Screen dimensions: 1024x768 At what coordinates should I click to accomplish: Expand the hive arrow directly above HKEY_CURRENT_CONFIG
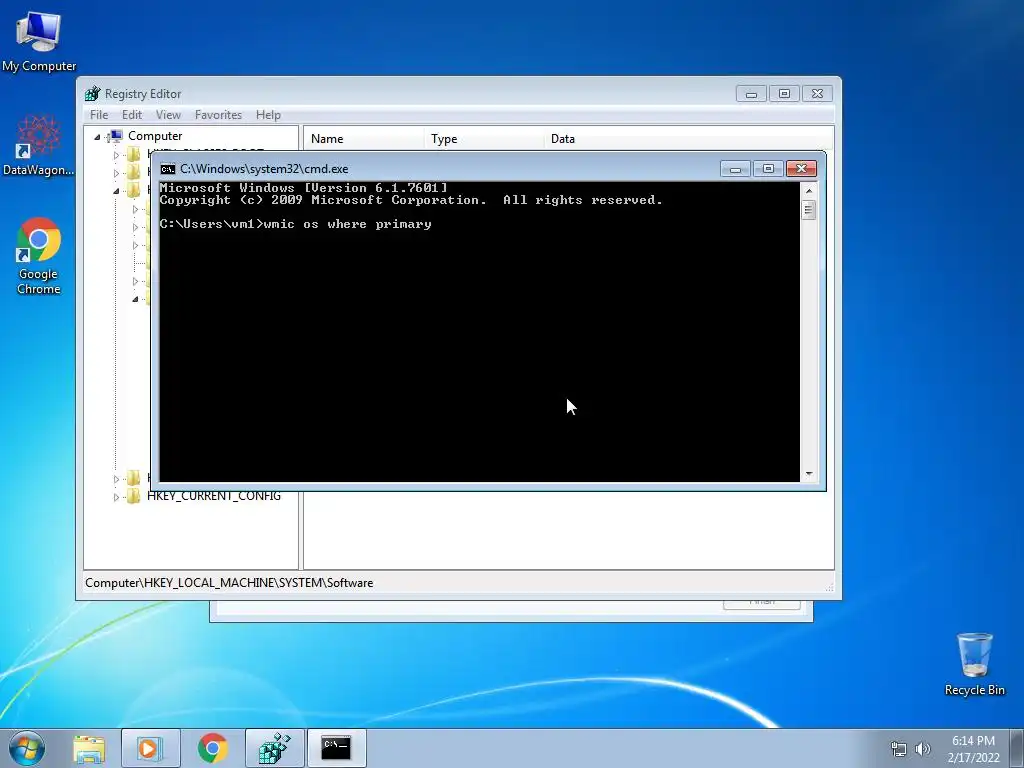click(x=116, y=479)
